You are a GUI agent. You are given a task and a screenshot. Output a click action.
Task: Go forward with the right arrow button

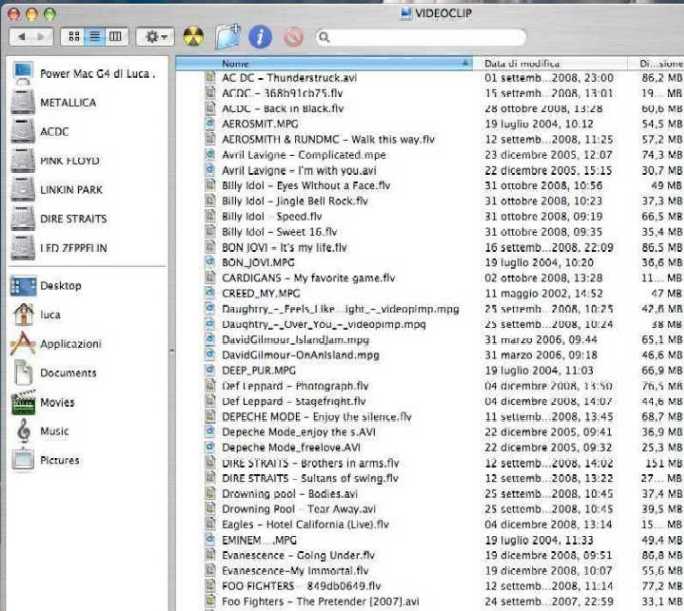click(x=42, y=37)
